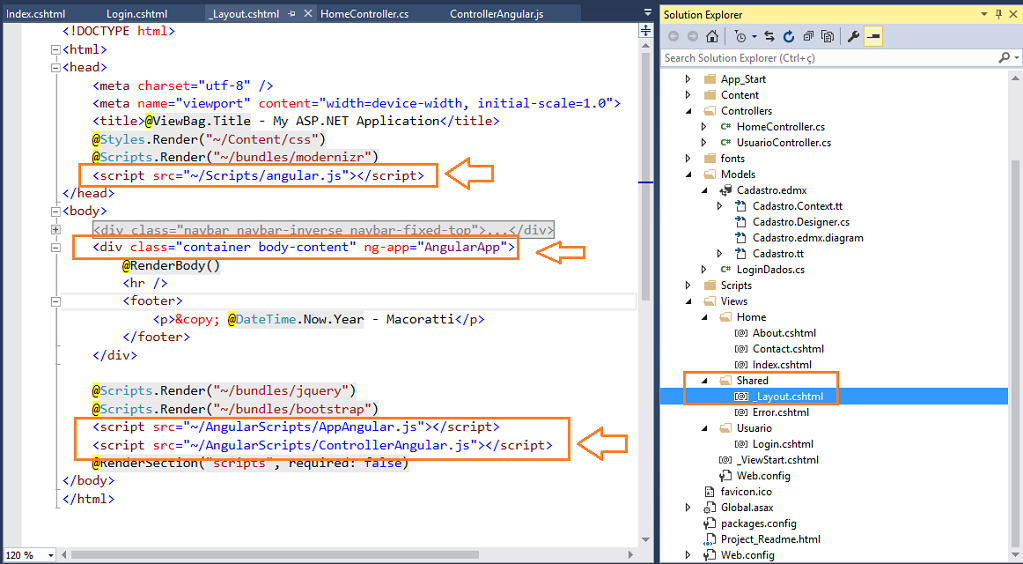Select About.cshtml in Home folder

784,333
